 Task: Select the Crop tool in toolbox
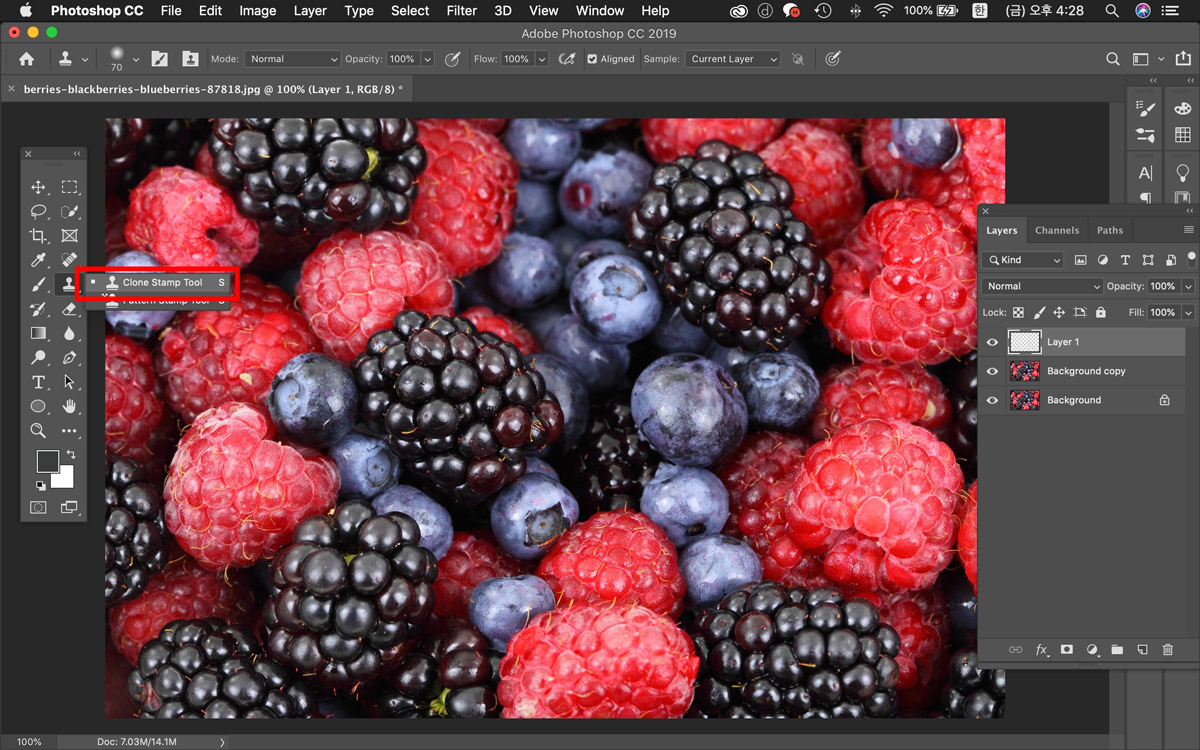38,236
